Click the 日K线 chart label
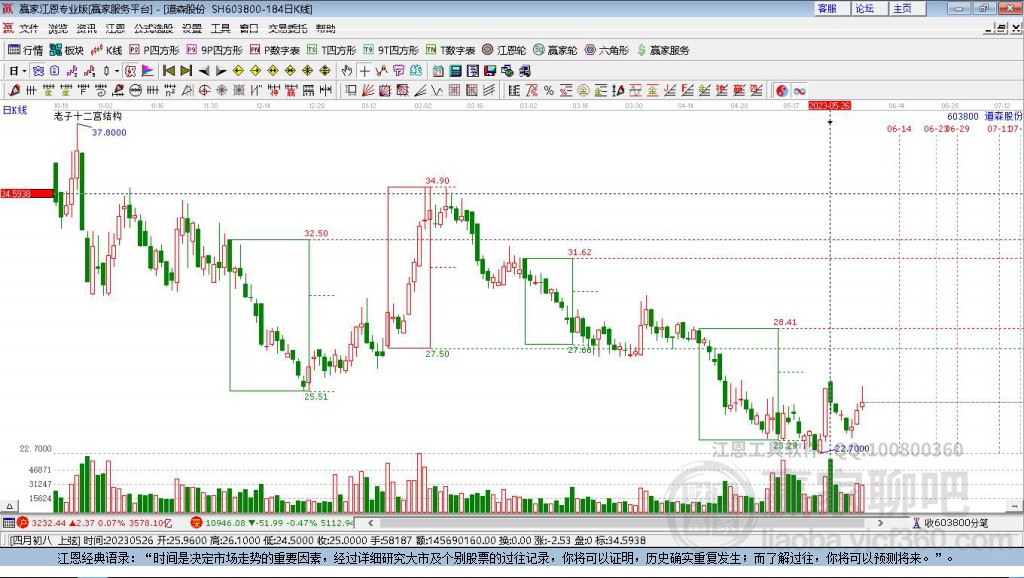This screenshot has width=1024, height=578. [15, 110]
